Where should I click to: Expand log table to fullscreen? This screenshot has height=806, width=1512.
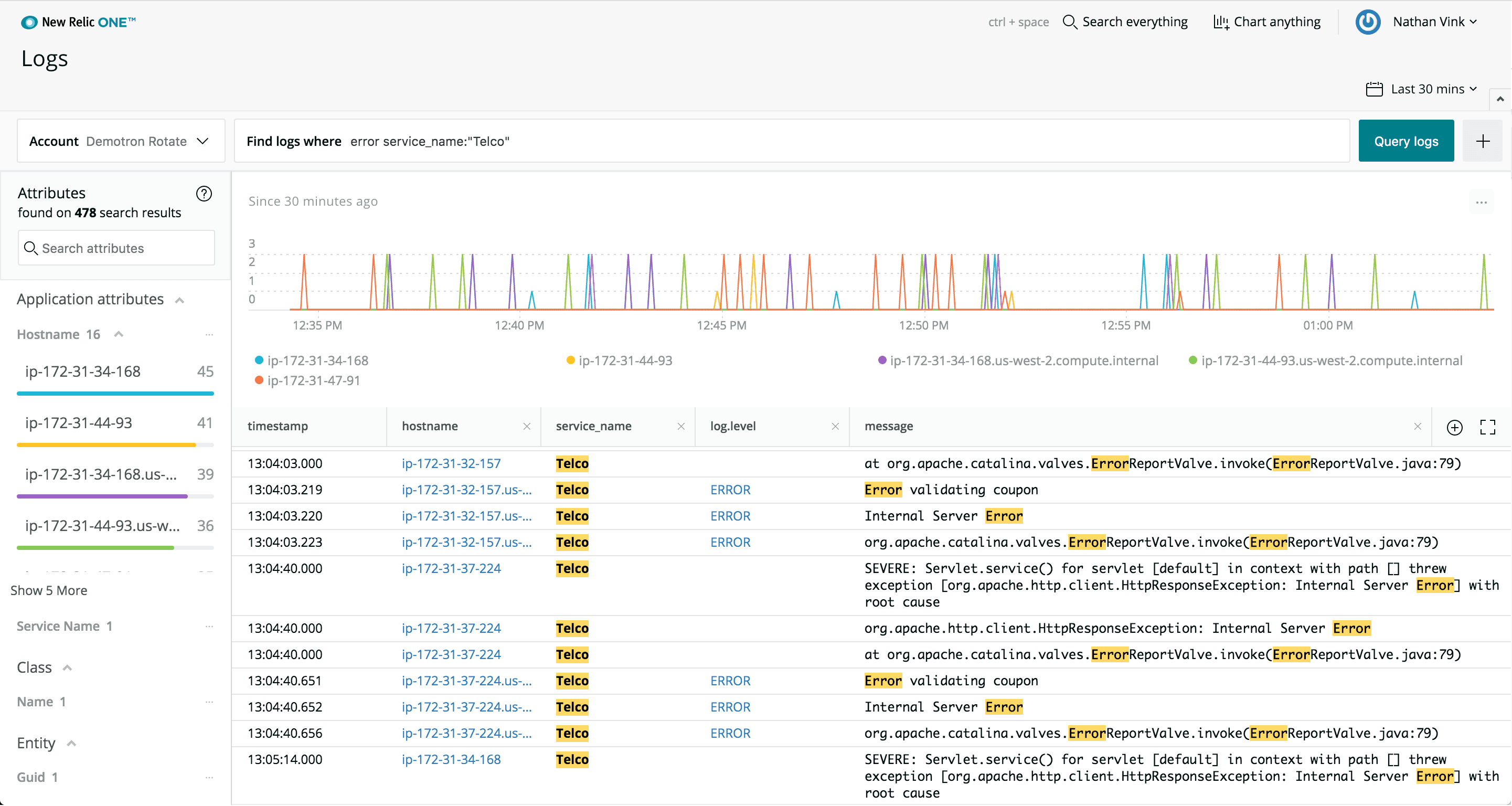pyautogui.click(x=1487, y=427)
